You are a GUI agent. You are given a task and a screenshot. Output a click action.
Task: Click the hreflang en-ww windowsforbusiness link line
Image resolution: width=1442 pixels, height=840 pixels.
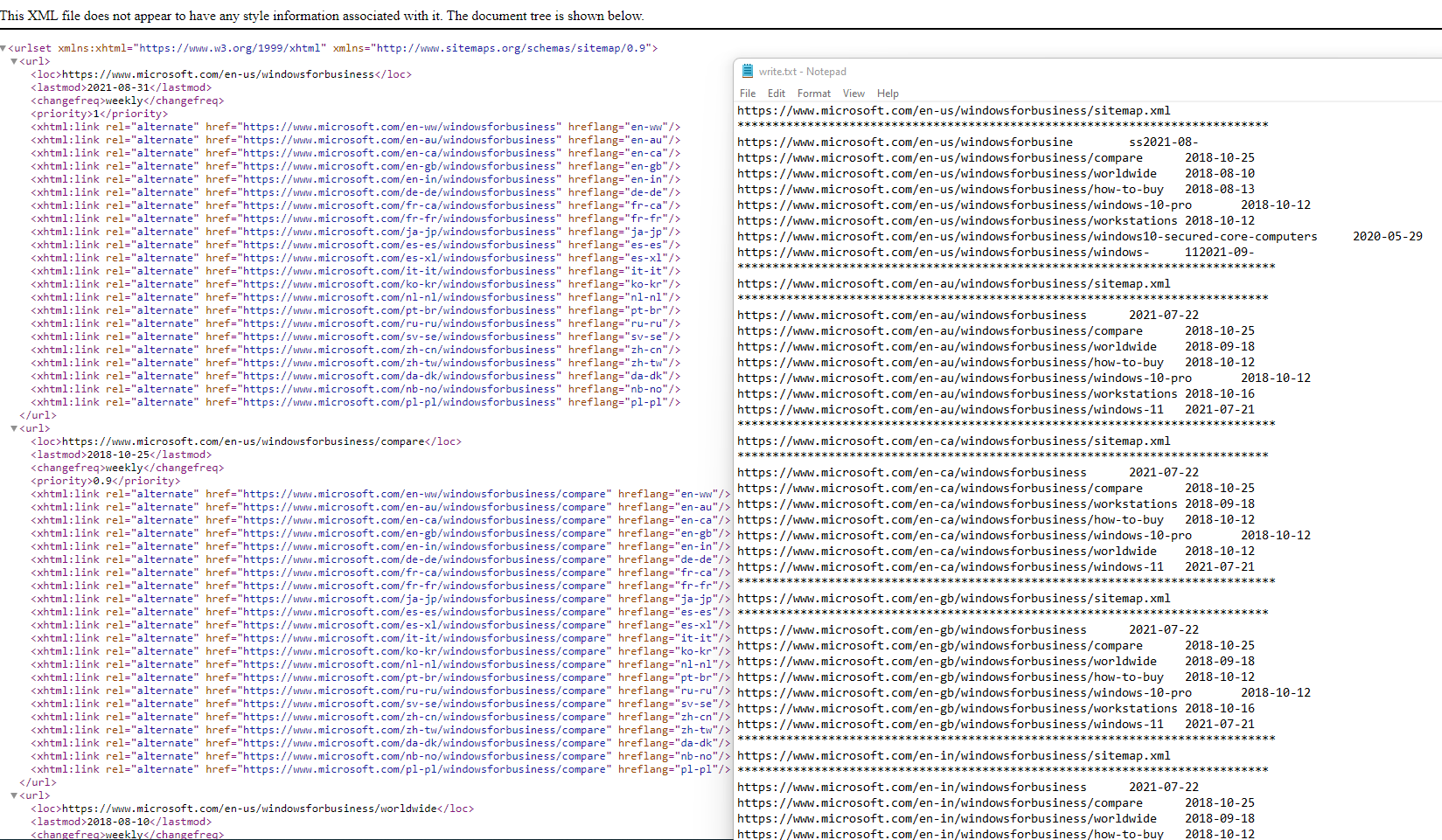pyautogui.click(x=356, y=127)
